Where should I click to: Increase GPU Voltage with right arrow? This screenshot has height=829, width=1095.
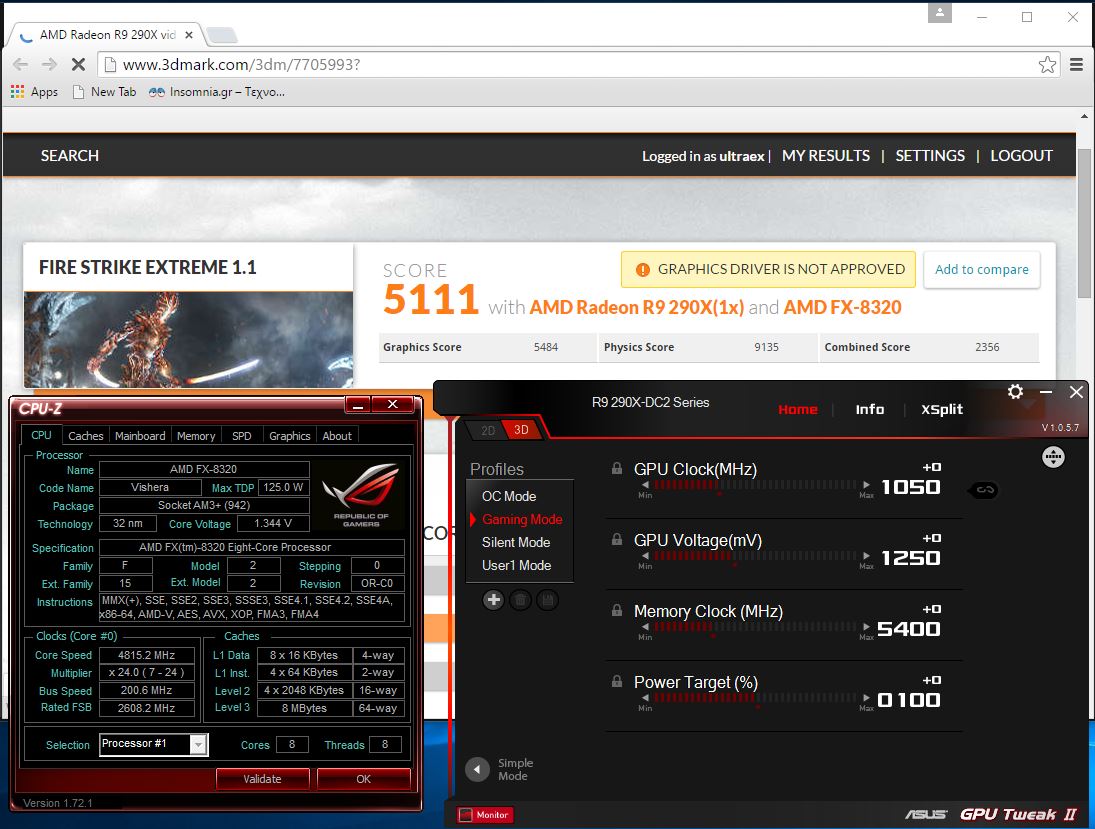click(x=866, y=555)
